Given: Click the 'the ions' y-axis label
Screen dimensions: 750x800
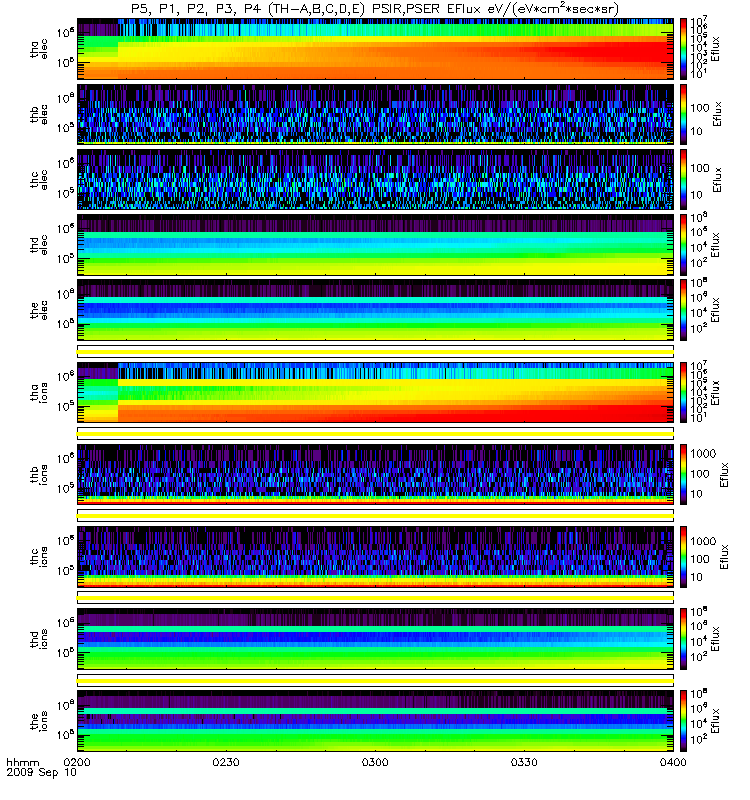Looking at the screenshot, I should [x=39, y=721].
